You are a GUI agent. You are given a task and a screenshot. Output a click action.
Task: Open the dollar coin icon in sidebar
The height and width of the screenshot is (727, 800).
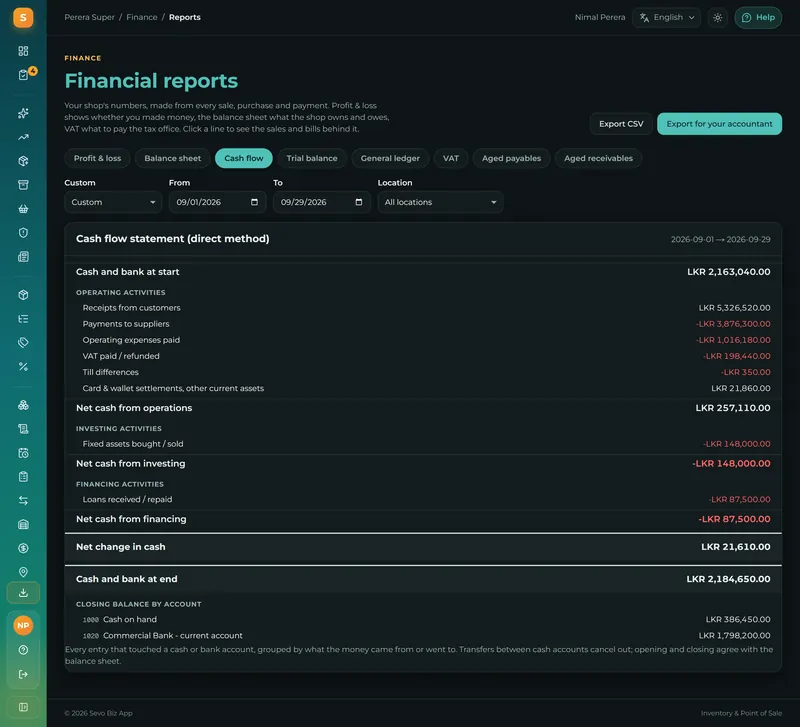tap(23, 548)
